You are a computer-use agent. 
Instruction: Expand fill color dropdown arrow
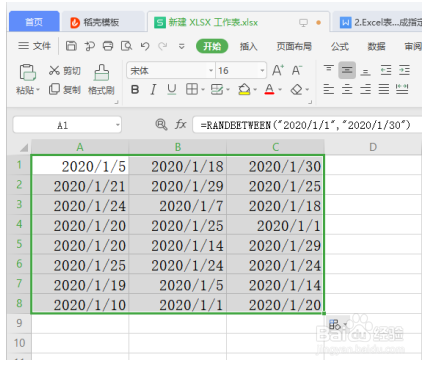click(255, 90)
